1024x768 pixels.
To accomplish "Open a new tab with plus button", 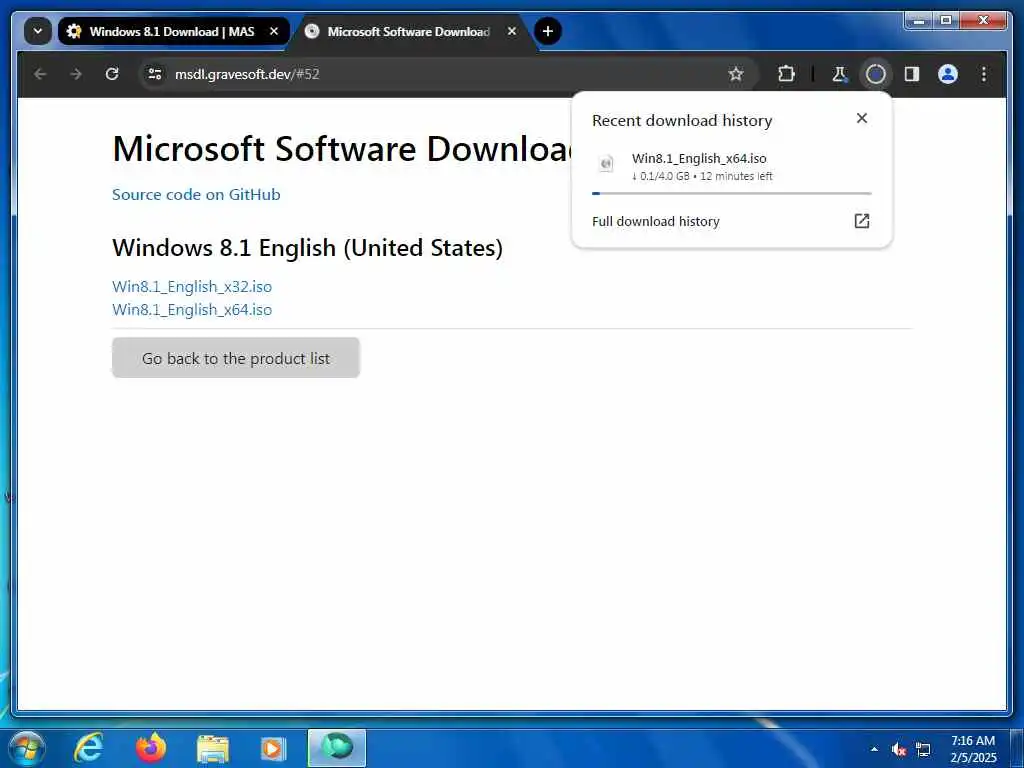I will (548, 31).
